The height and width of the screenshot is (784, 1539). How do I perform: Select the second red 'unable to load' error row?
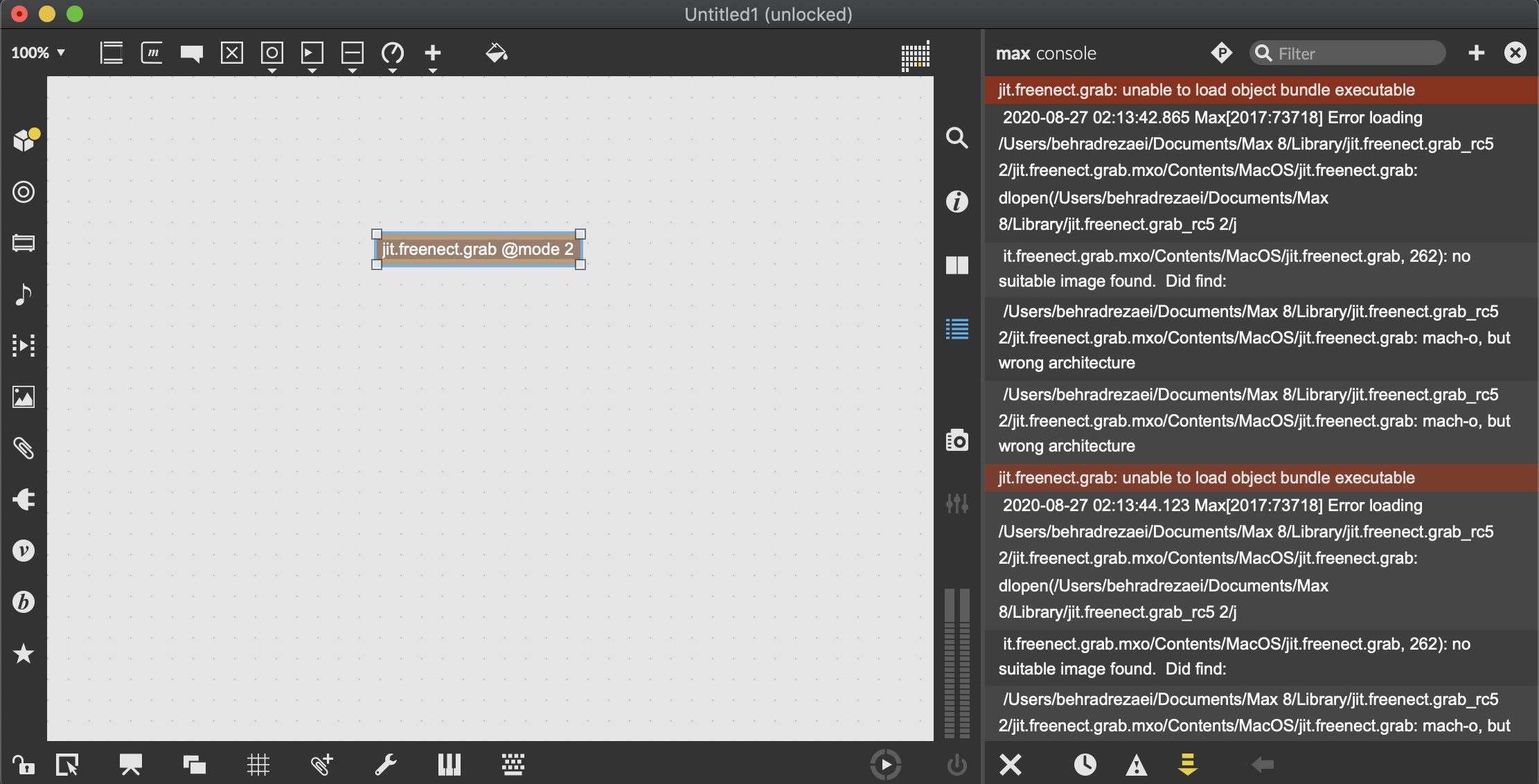pyautogui.click(x=1261, y=478)
